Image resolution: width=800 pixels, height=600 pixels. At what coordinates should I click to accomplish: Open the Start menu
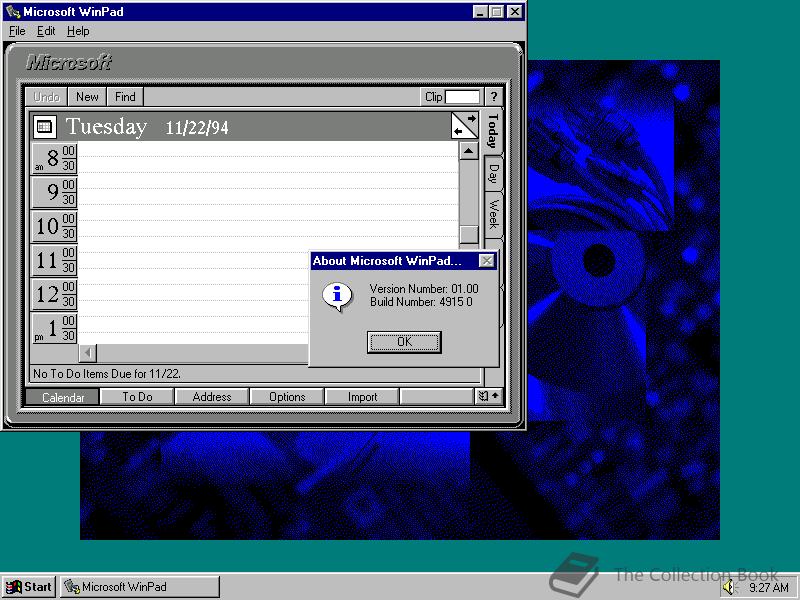click(29, 587)
